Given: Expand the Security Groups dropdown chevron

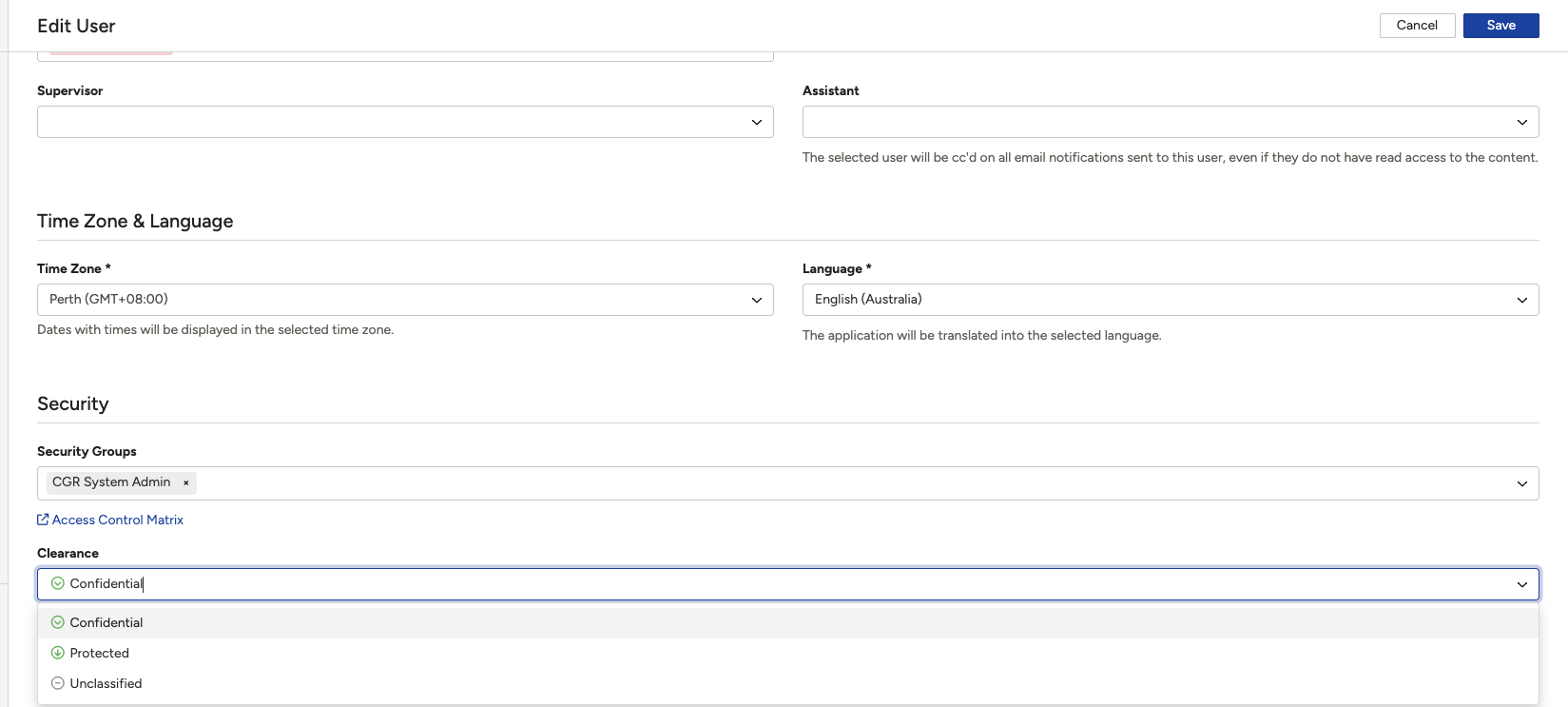Looking at the screenshot, I should click(1522, 483).
